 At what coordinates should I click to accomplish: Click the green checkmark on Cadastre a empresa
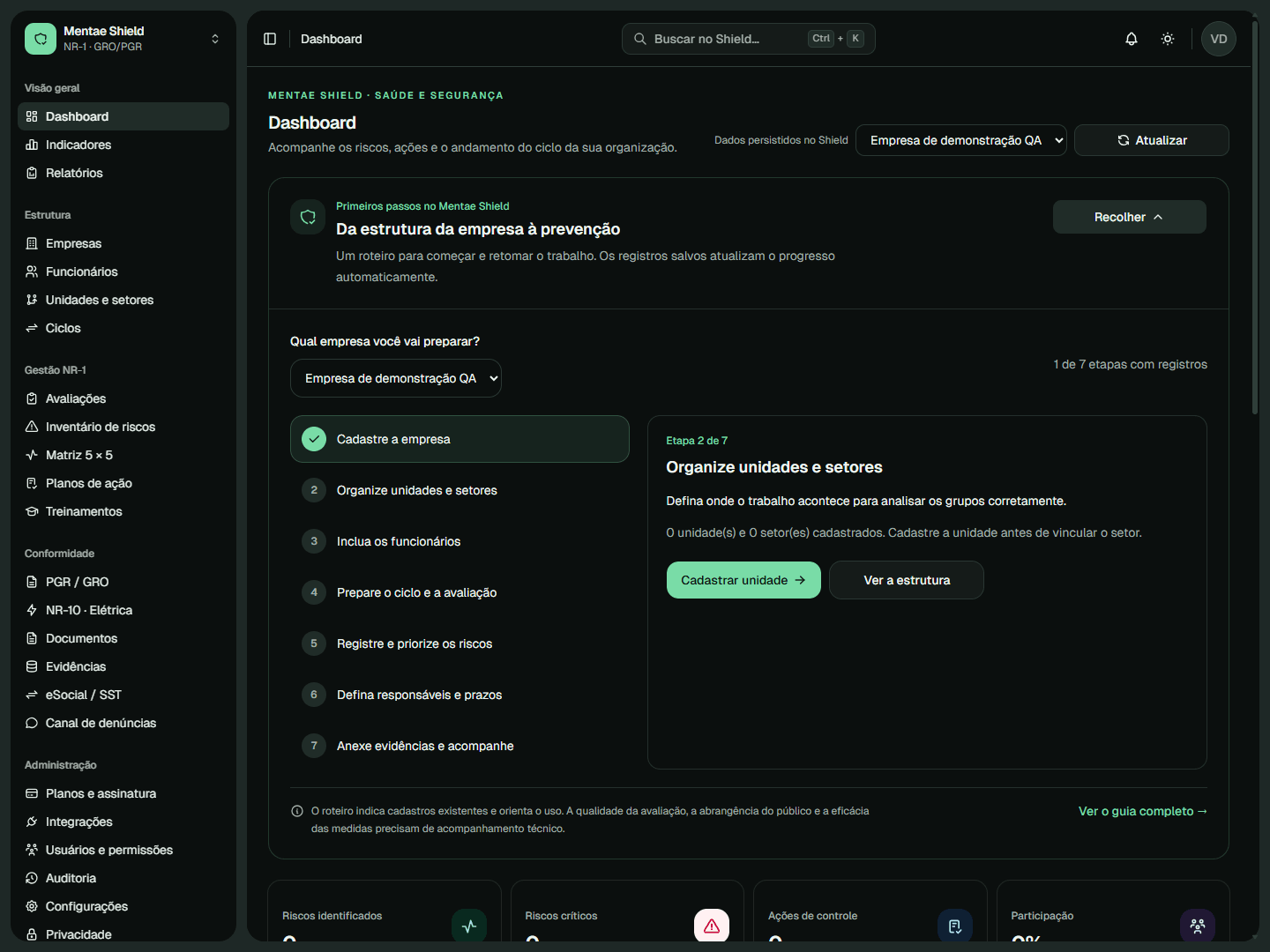click(314, 439)
